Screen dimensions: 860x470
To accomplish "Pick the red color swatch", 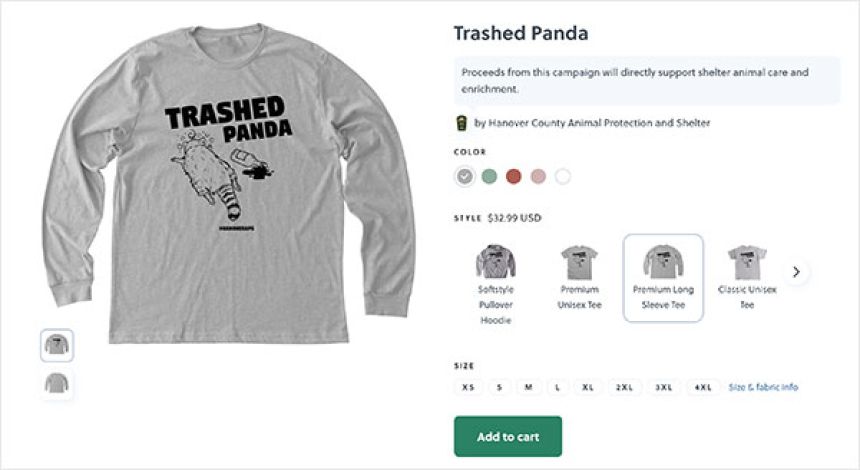I will coord(514,177).
